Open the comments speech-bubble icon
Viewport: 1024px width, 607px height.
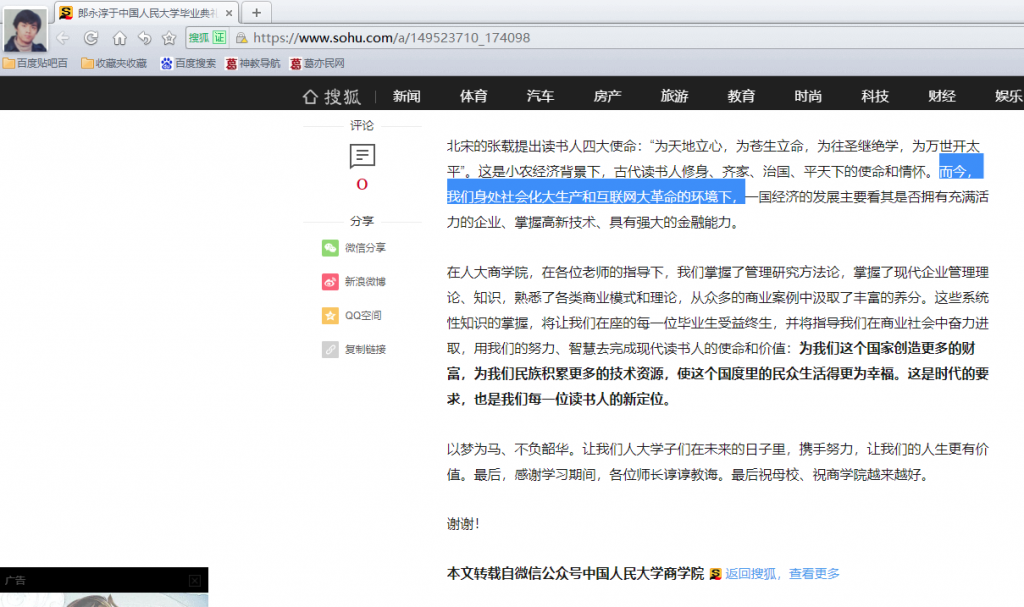362,156
